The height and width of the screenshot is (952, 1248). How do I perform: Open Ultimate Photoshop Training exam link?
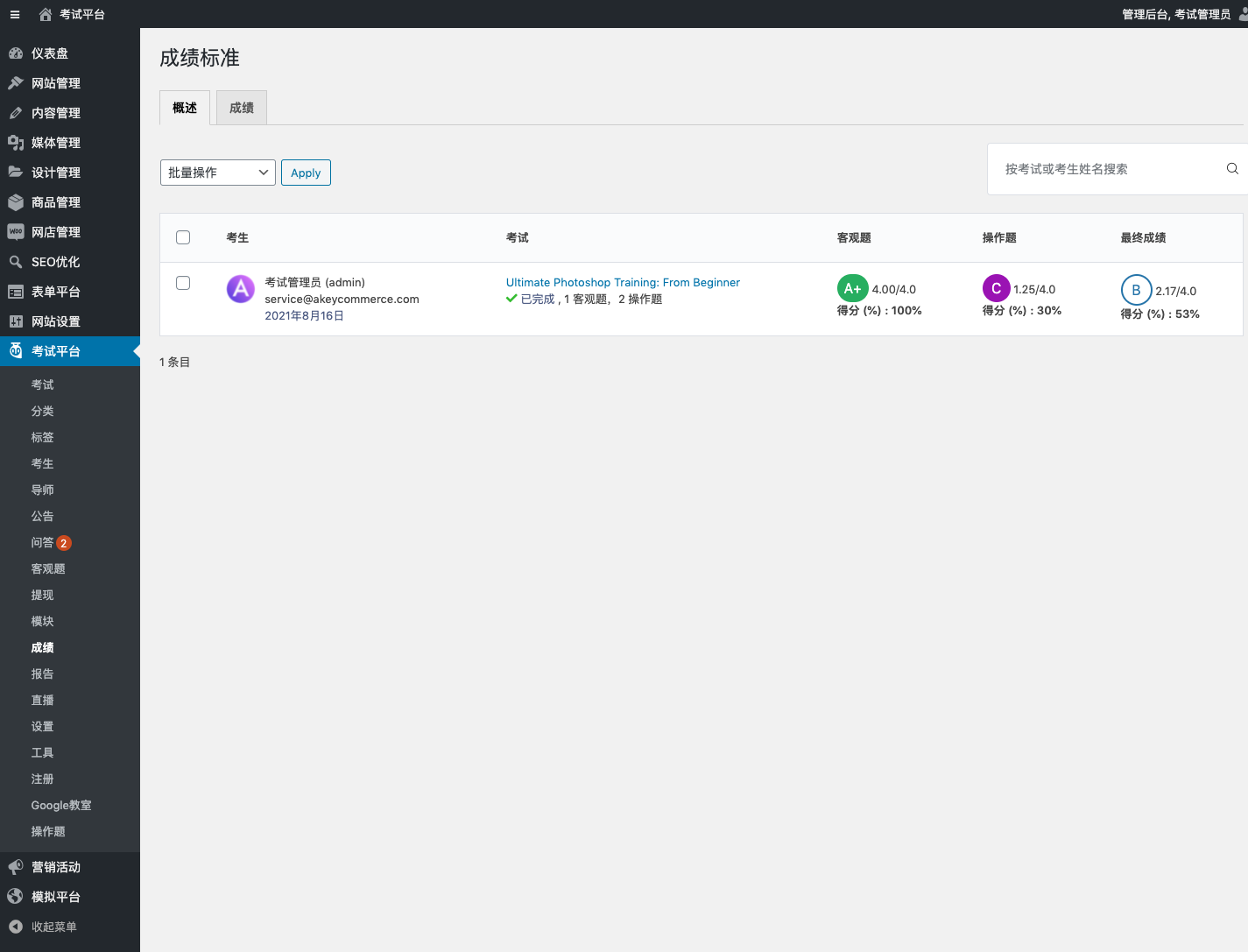point(623,282)
